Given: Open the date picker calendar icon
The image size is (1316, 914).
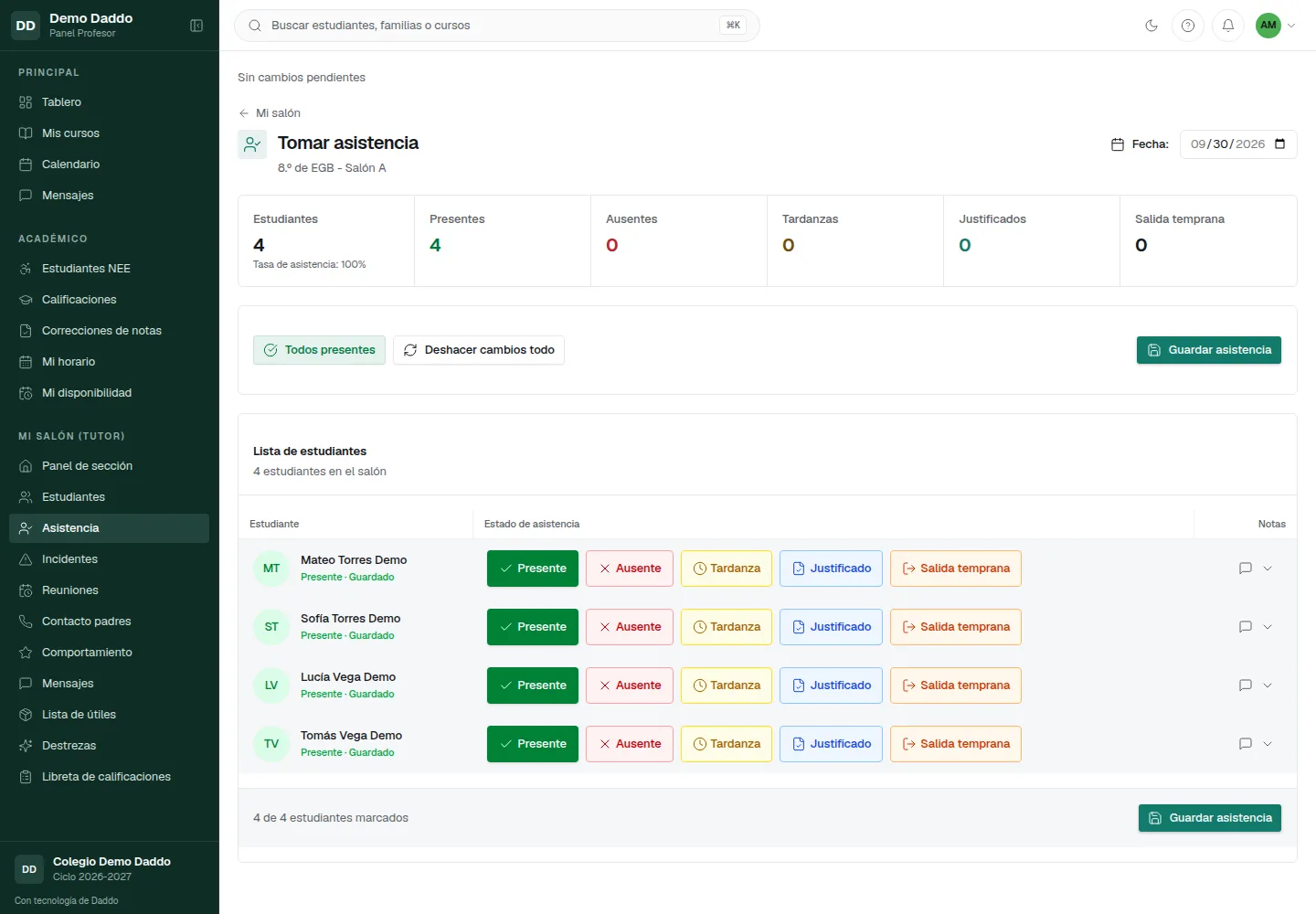Looking at the screenshot, I should click(x=1279, y=144).
